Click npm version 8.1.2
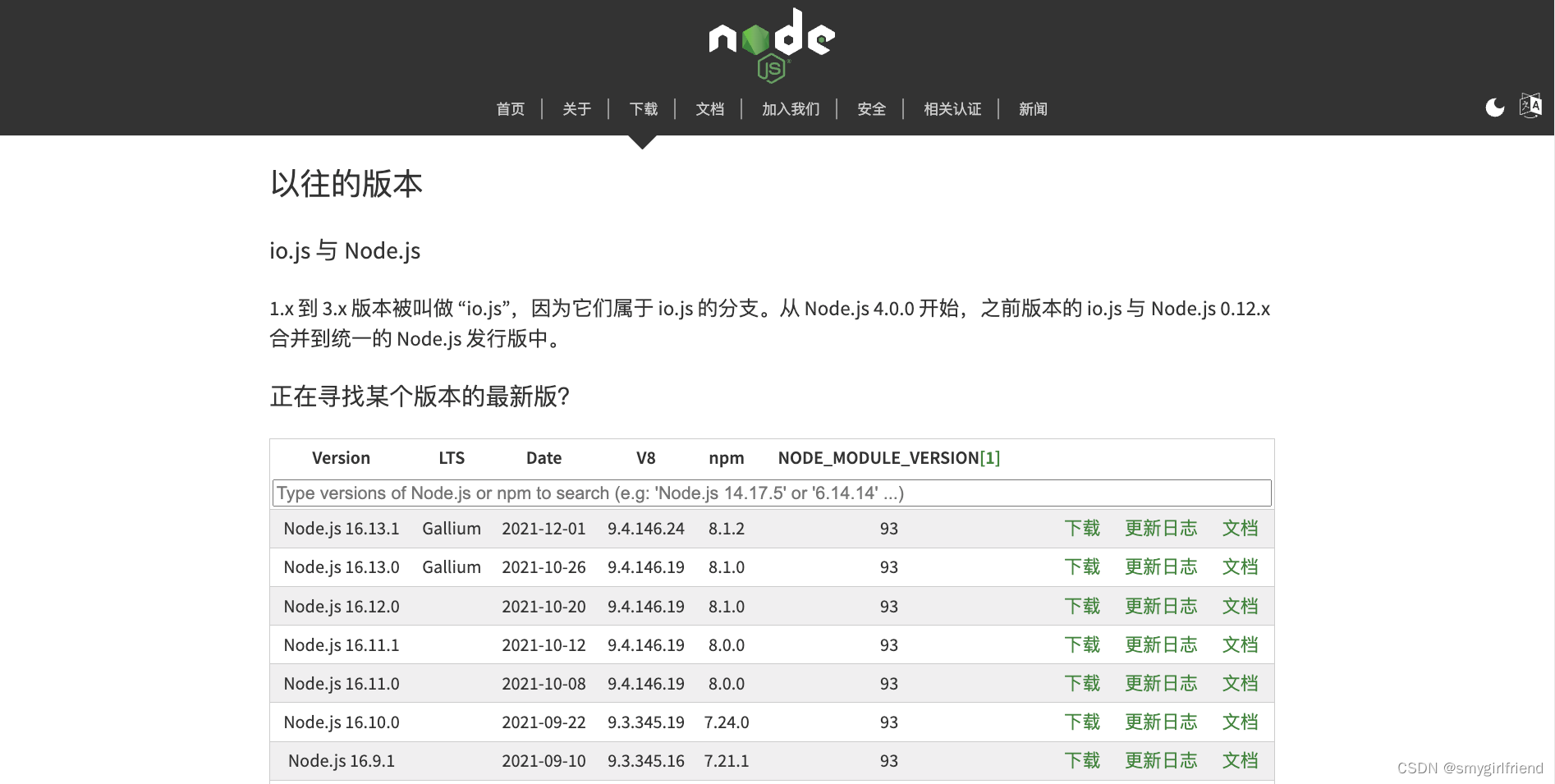This screenshot has height=784, width=1555. [x=727, y=529]
